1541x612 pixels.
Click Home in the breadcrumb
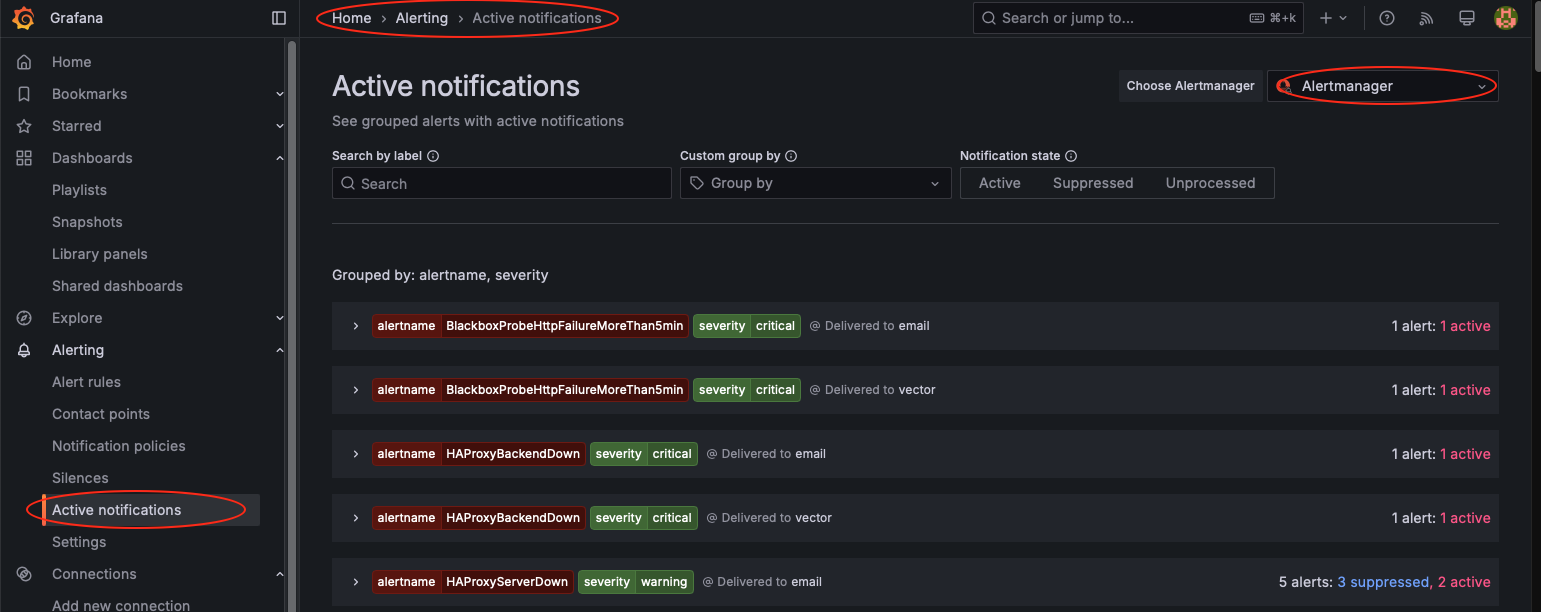(x=351, y=18)
